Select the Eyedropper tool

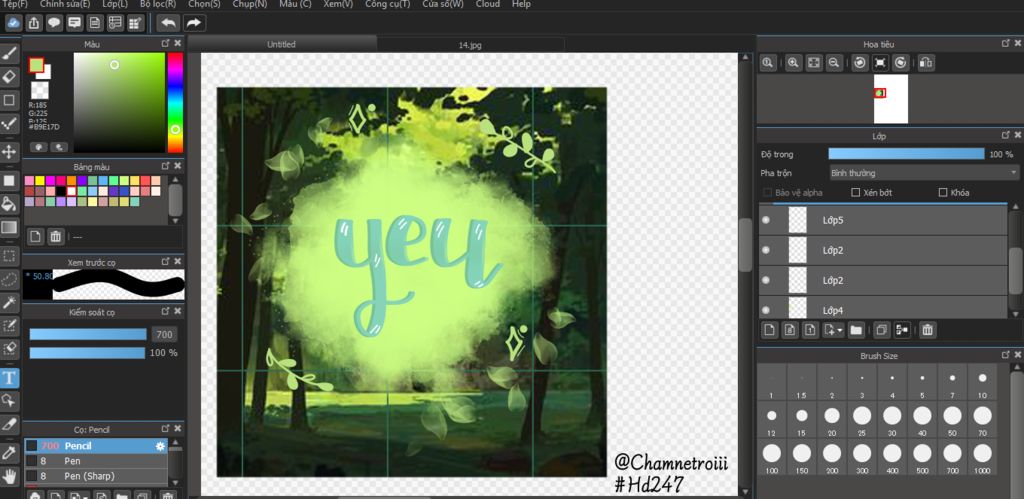point(9,451)
